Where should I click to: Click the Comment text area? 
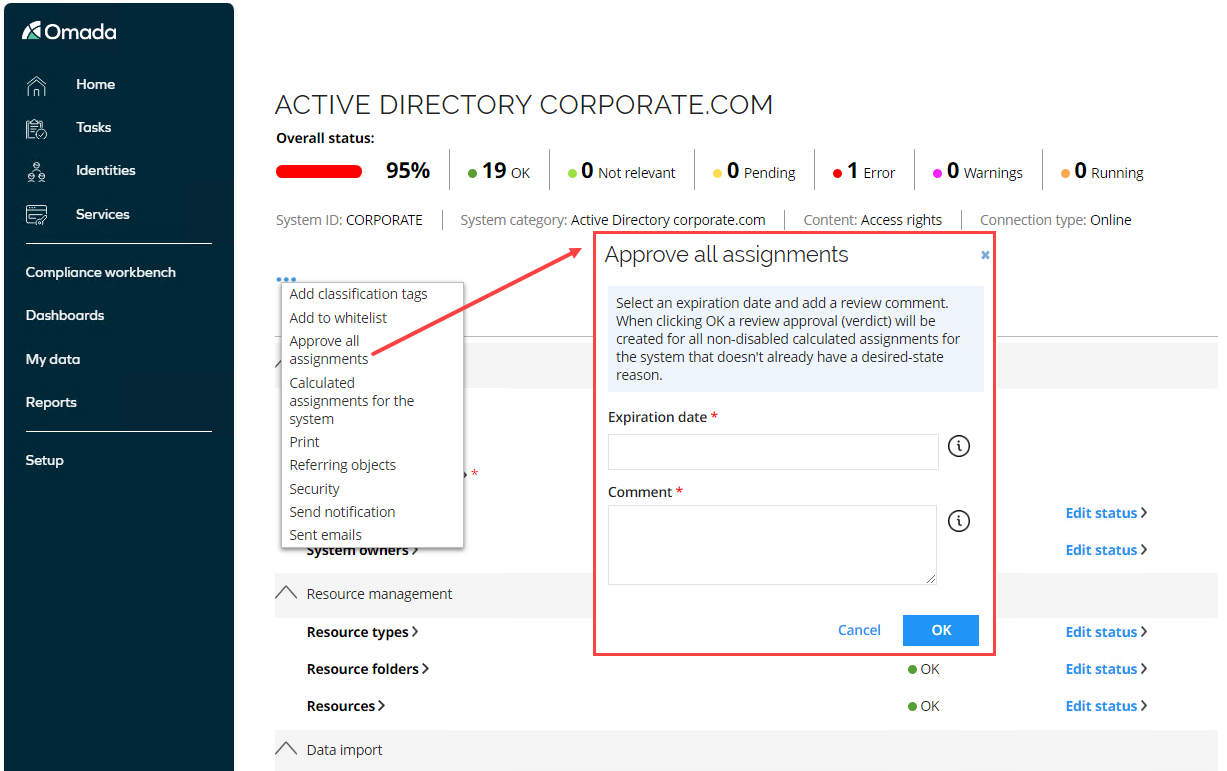[x=772, y=545]
